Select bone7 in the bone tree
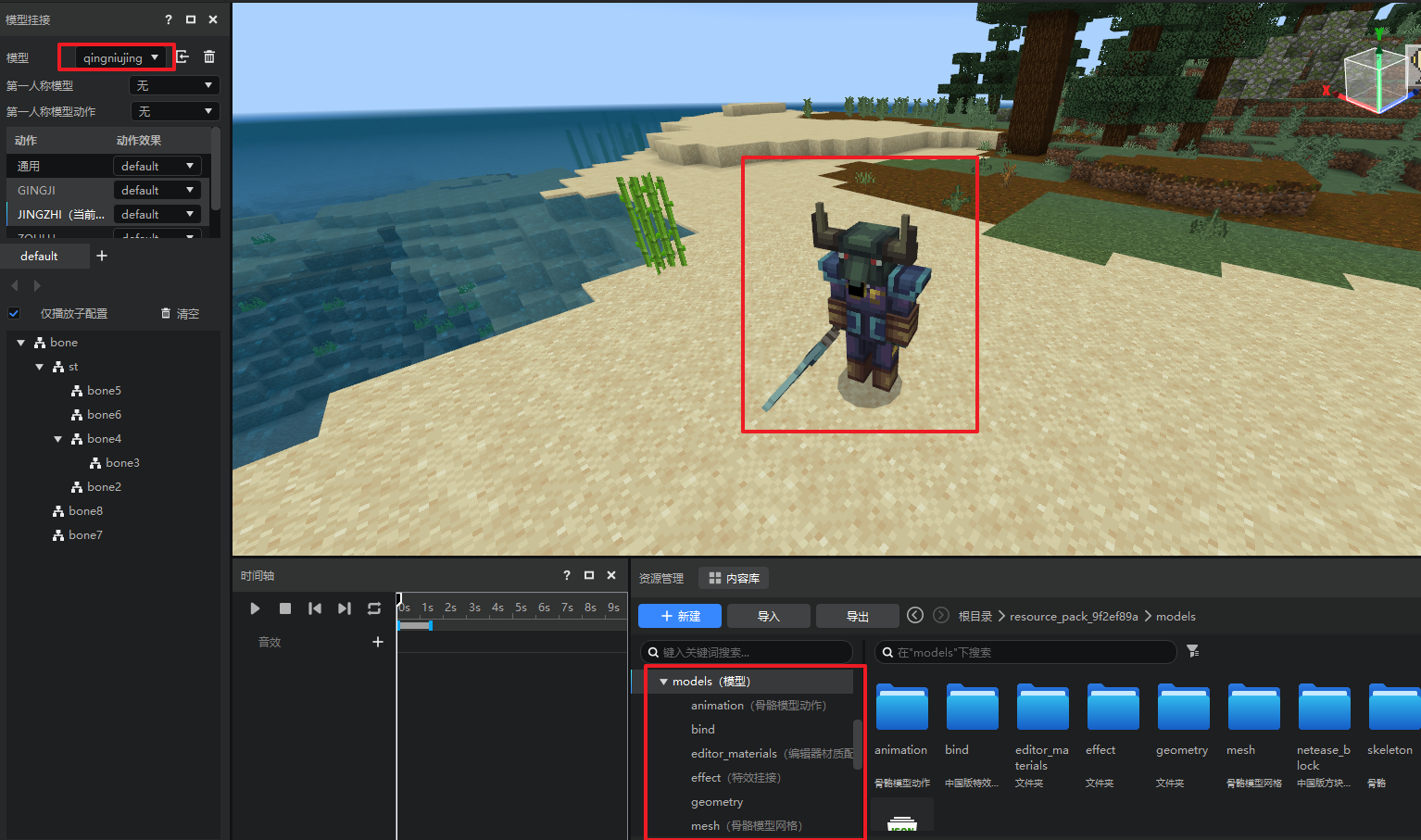Image resolution: width=1421 pixels, height=840 pixels. (x=85, y=535)
